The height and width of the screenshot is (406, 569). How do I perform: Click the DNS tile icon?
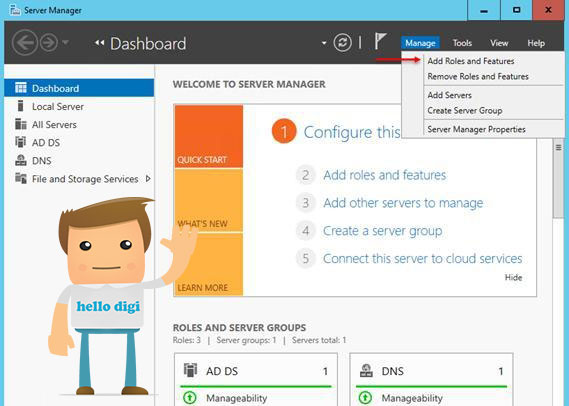pos(366,370)
